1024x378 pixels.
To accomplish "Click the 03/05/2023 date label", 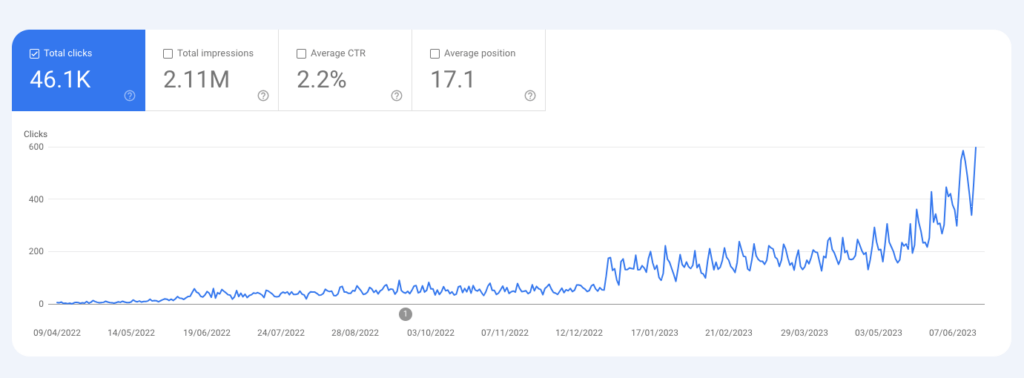I will click(878, 332).
